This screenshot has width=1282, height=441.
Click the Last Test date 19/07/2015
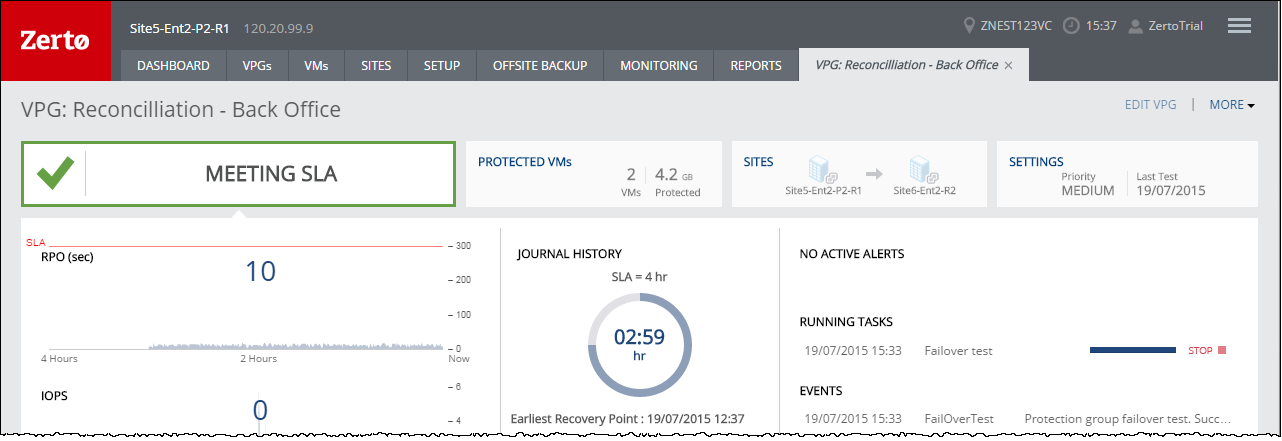1171,190
